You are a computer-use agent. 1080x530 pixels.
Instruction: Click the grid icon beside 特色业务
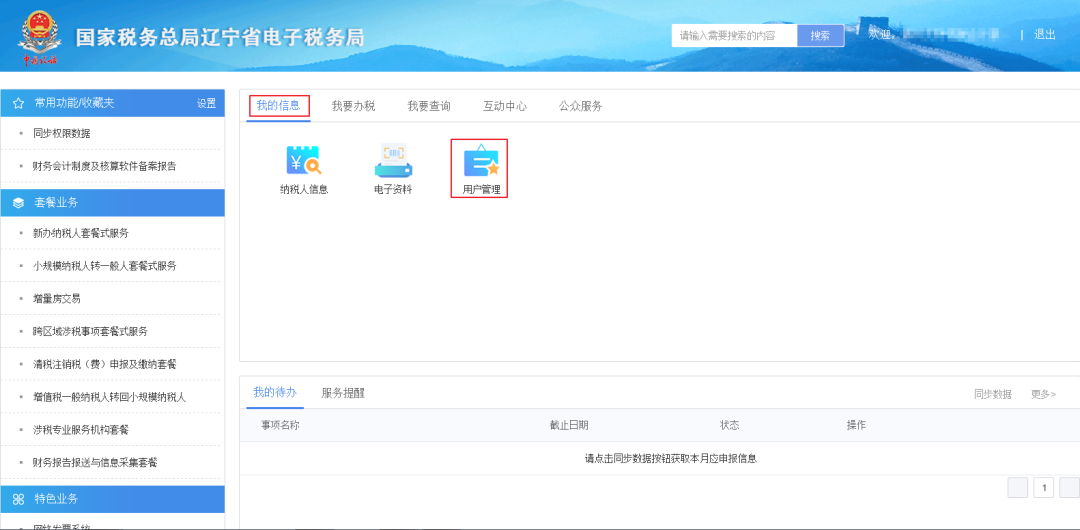pyautogui.click(x=19, y=499)
